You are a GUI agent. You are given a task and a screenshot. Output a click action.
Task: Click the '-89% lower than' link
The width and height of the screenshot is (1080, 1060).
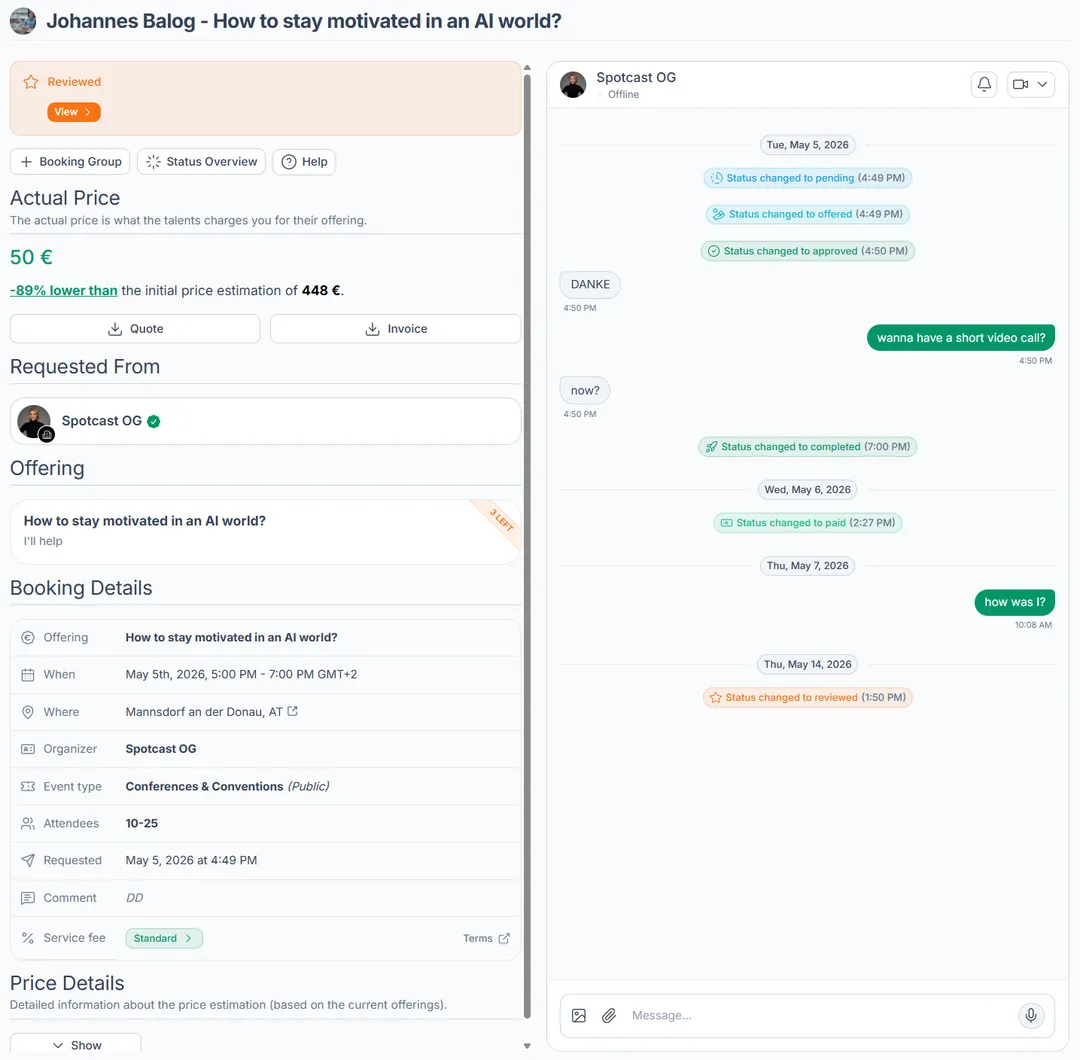coord(63,291)
